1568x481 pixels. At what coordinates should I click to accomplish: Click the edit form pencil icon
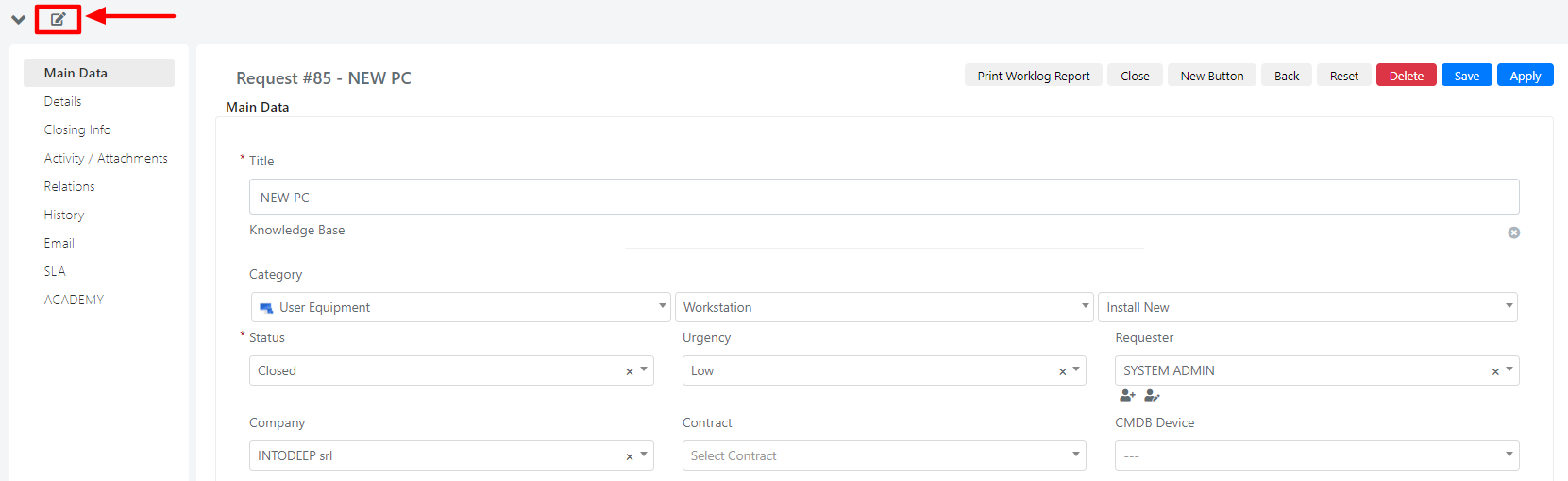(x=58, y=19)
